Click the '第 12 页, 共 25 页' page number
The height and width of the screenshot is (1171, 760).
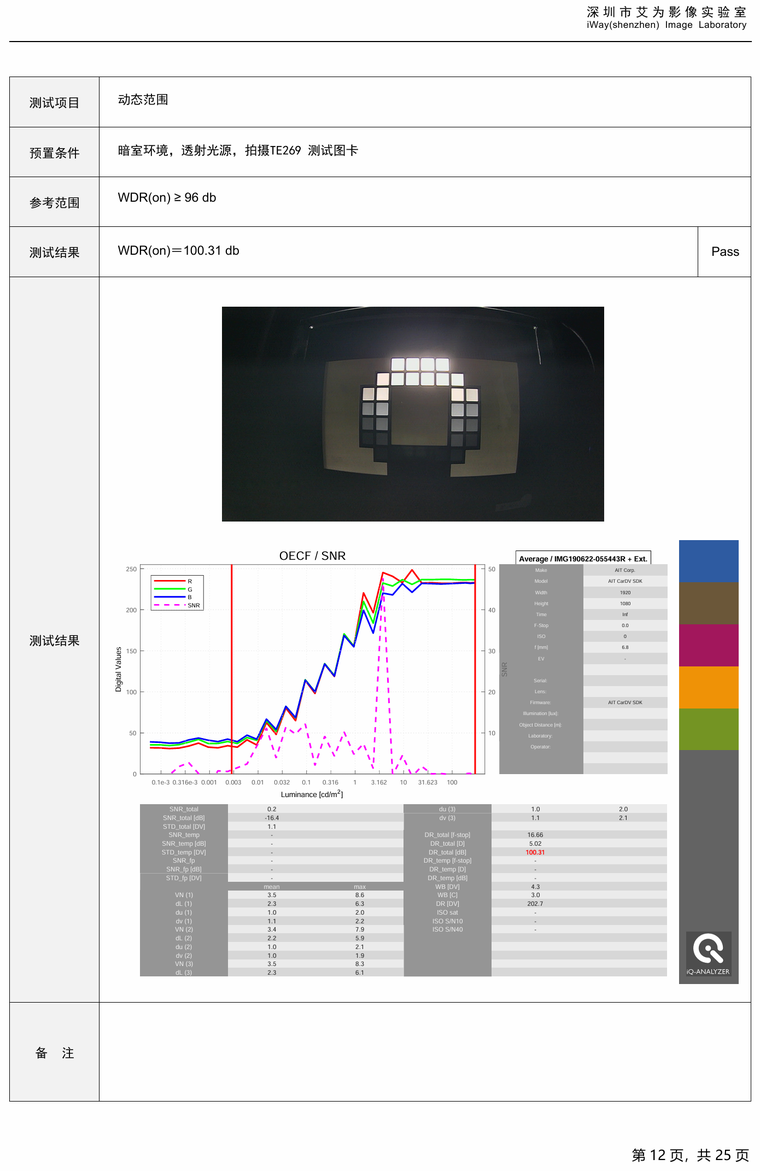tap(691, 1155)
